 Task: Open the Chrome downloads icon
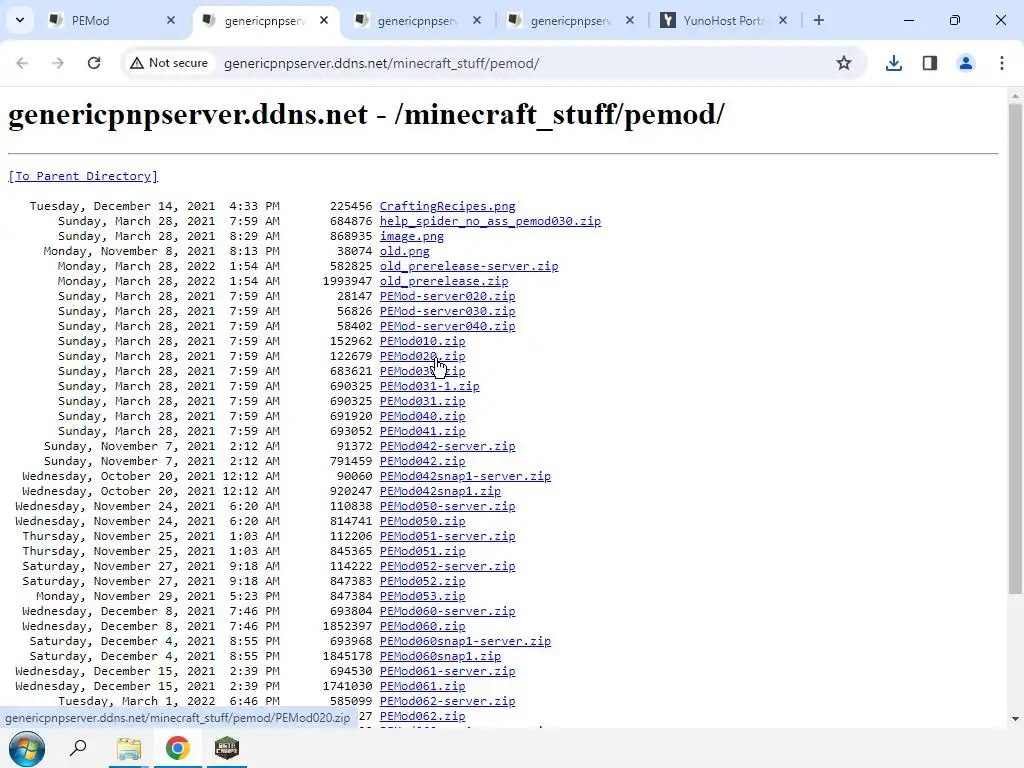coord(894,63)
